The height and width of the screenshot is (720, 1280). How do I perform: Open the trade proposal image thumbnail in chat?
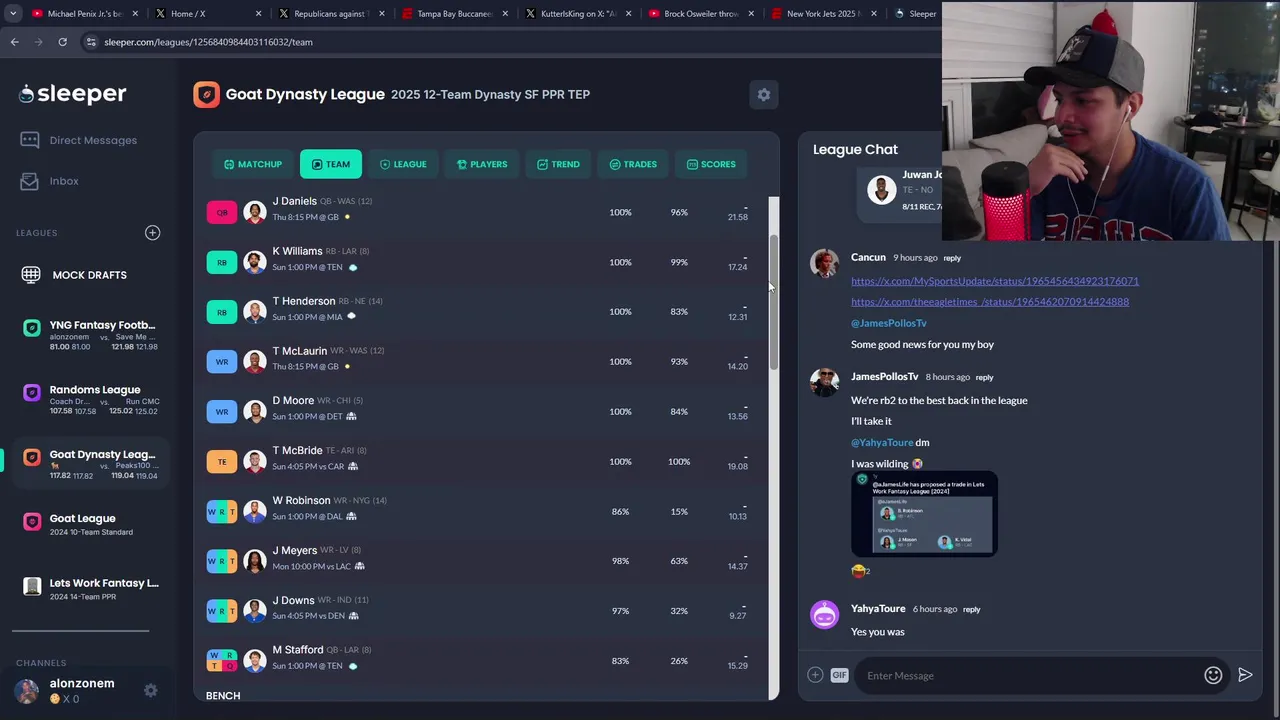(924, 514)
